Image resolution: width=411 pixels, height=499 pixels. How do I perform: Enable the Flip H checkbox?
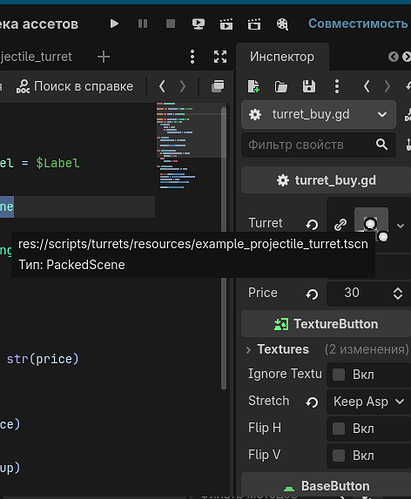pyautogui.click(x=339, y=428)
